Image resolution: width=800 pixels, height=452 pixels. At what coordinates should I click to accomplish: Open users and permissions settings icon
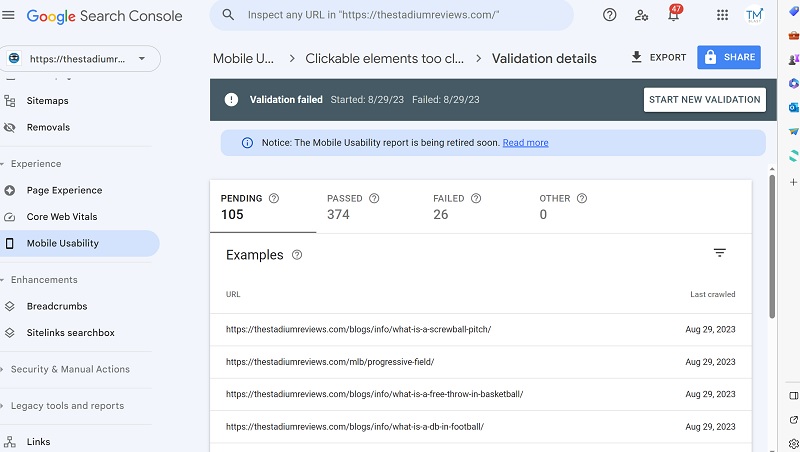641,15
